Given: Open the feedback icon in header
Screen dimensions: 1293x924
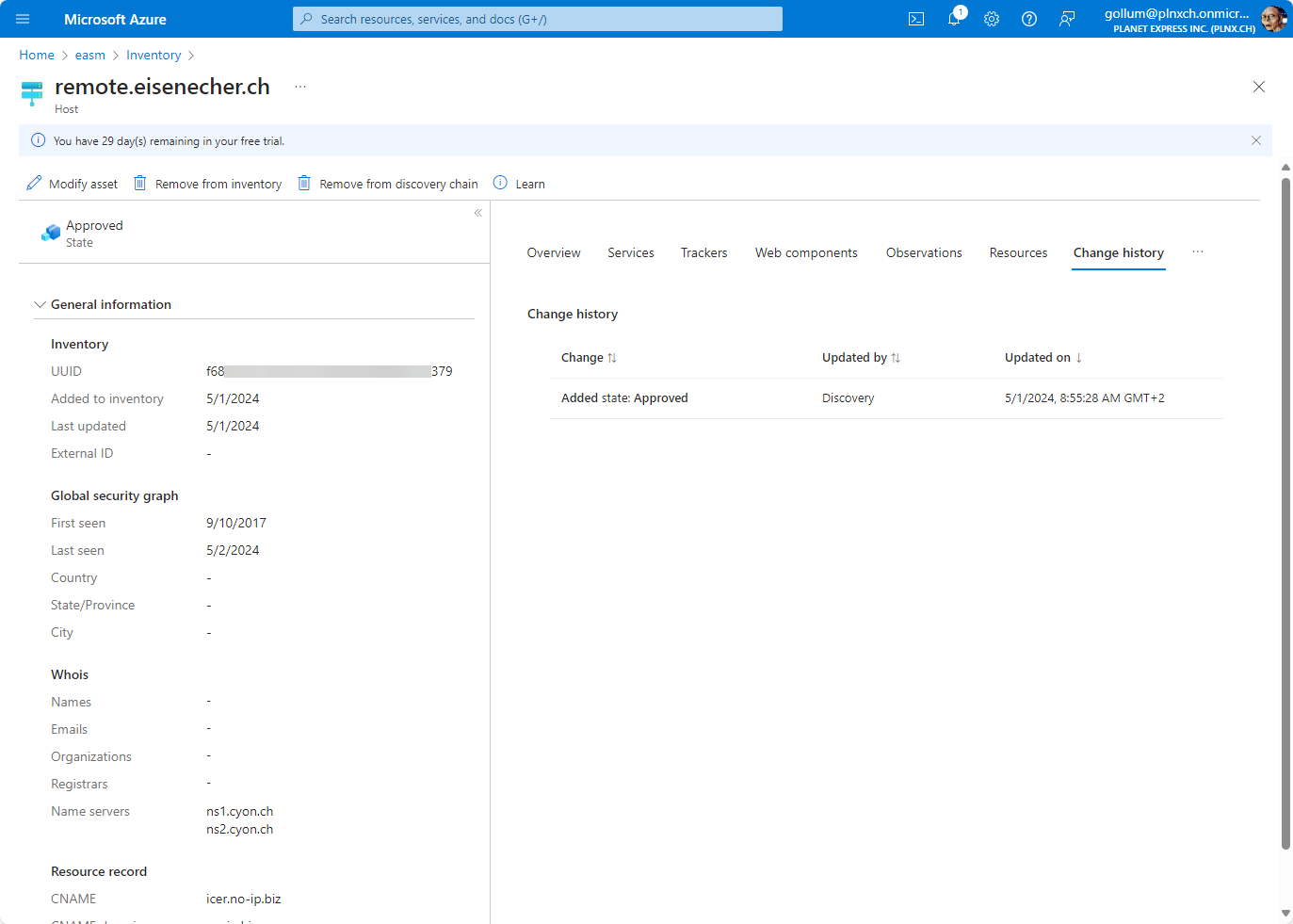Looking at the screenshot, I should (x=1067, y=19).
